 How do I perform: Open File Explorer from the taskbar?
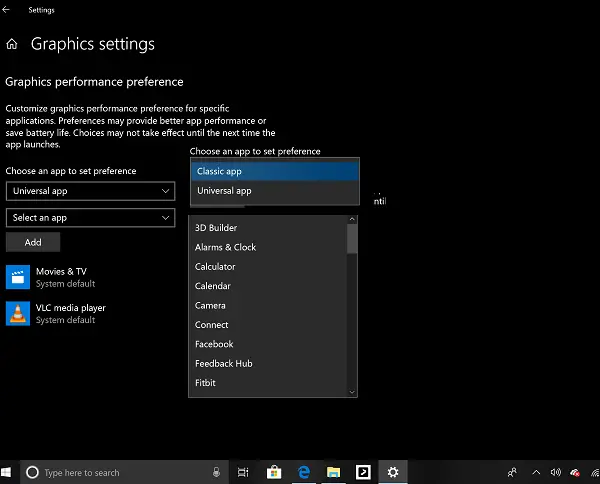pos(333,473)
